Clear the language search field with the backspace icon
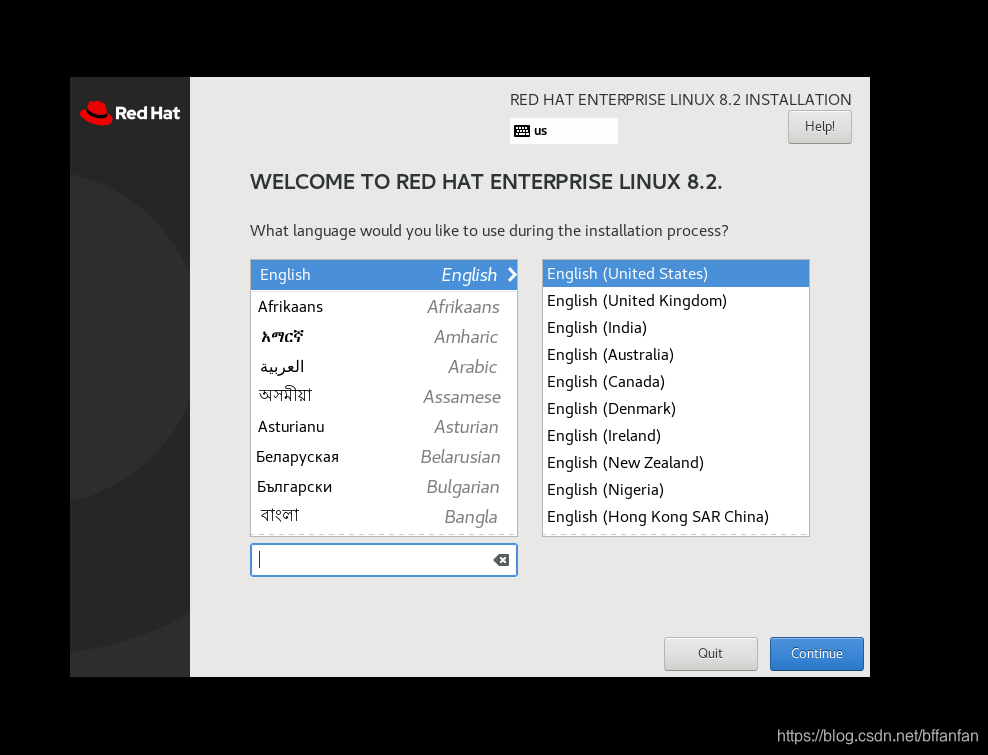This screenshot has height=755, width=988. click(x=501, y=560)
